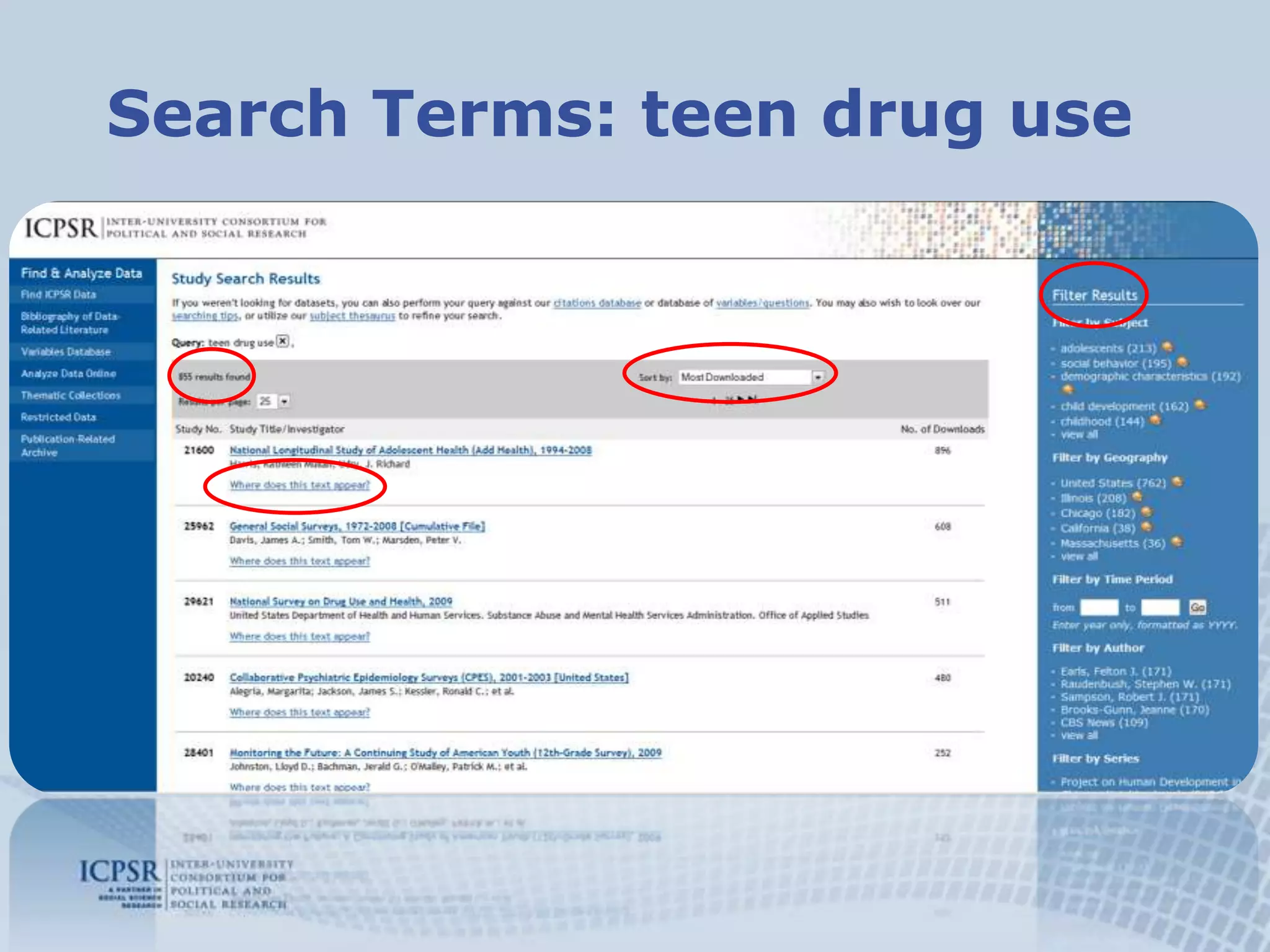Click the icon next to California (38)
1270x952 pixels.
[1147, 527]
